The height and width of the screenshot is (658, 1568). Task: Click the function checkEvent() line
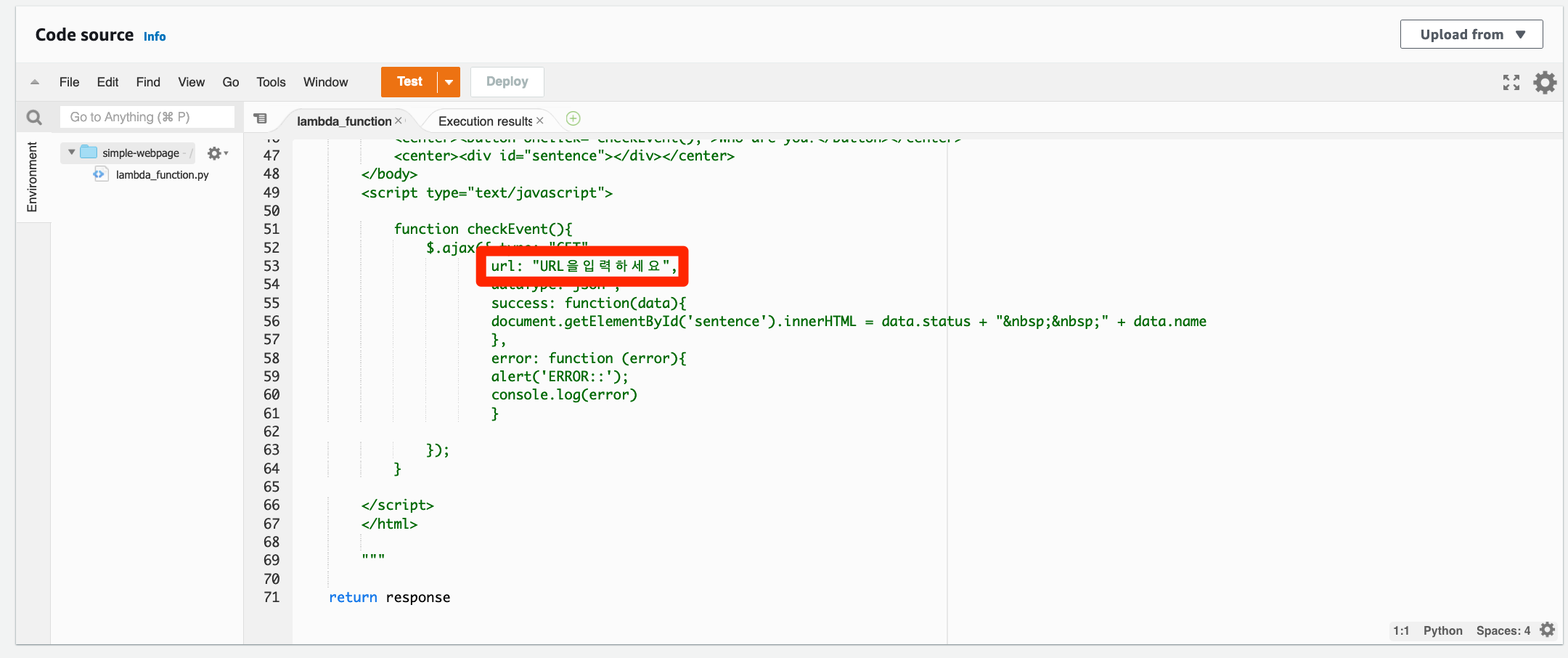pyautogui.click(x=483, y=229)
